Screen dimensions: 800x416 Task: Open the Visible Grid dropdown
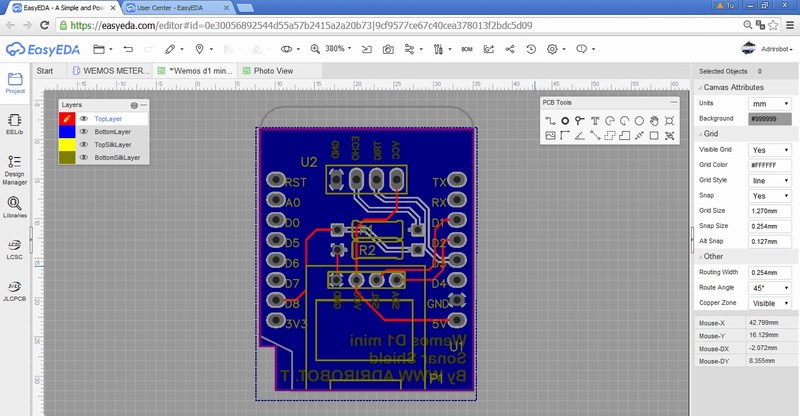(x=770, y=150)
